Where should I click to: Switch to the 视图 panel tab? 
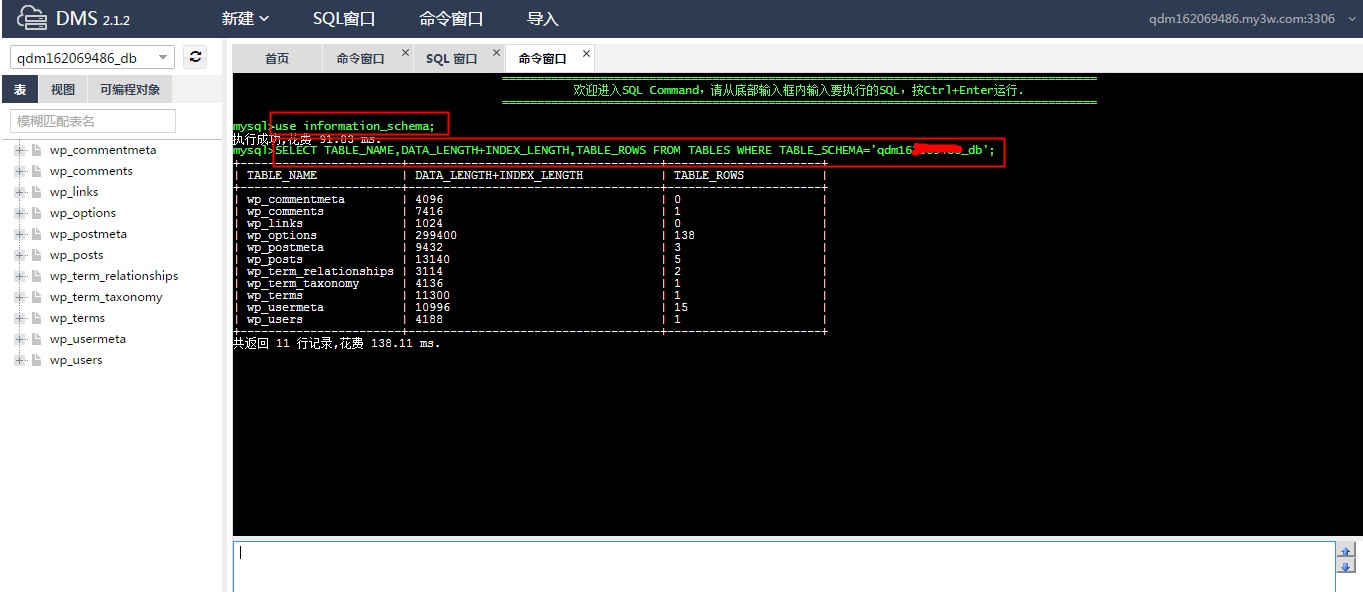coord(63,89)
